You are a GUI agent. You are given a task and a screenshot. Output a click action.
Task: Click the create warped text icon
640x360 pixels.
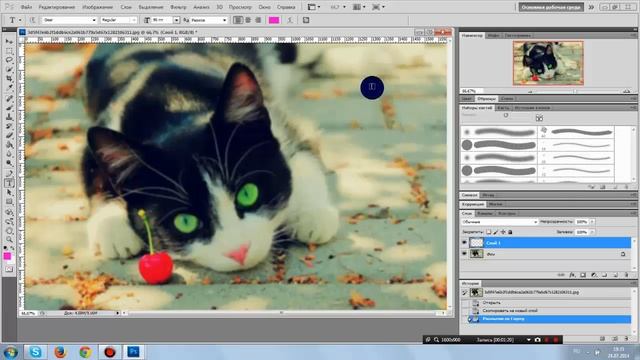click(290, 20)
